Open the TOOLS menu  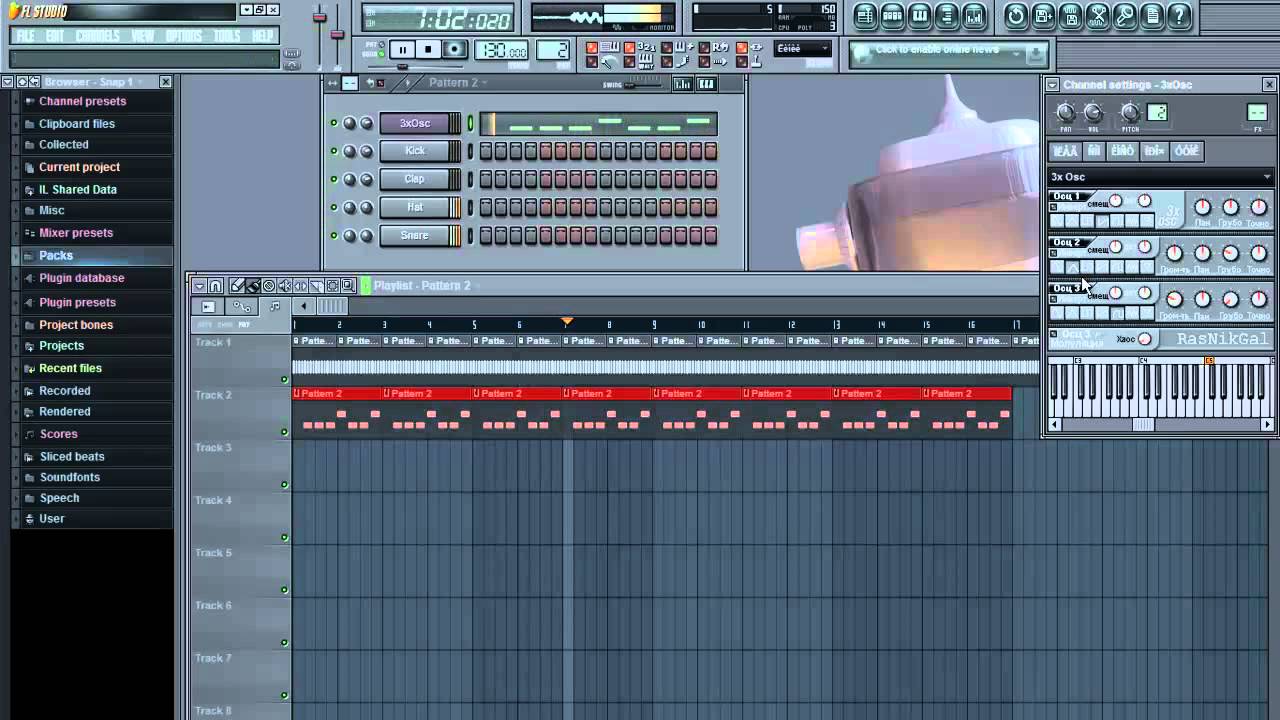click(227, 36)
